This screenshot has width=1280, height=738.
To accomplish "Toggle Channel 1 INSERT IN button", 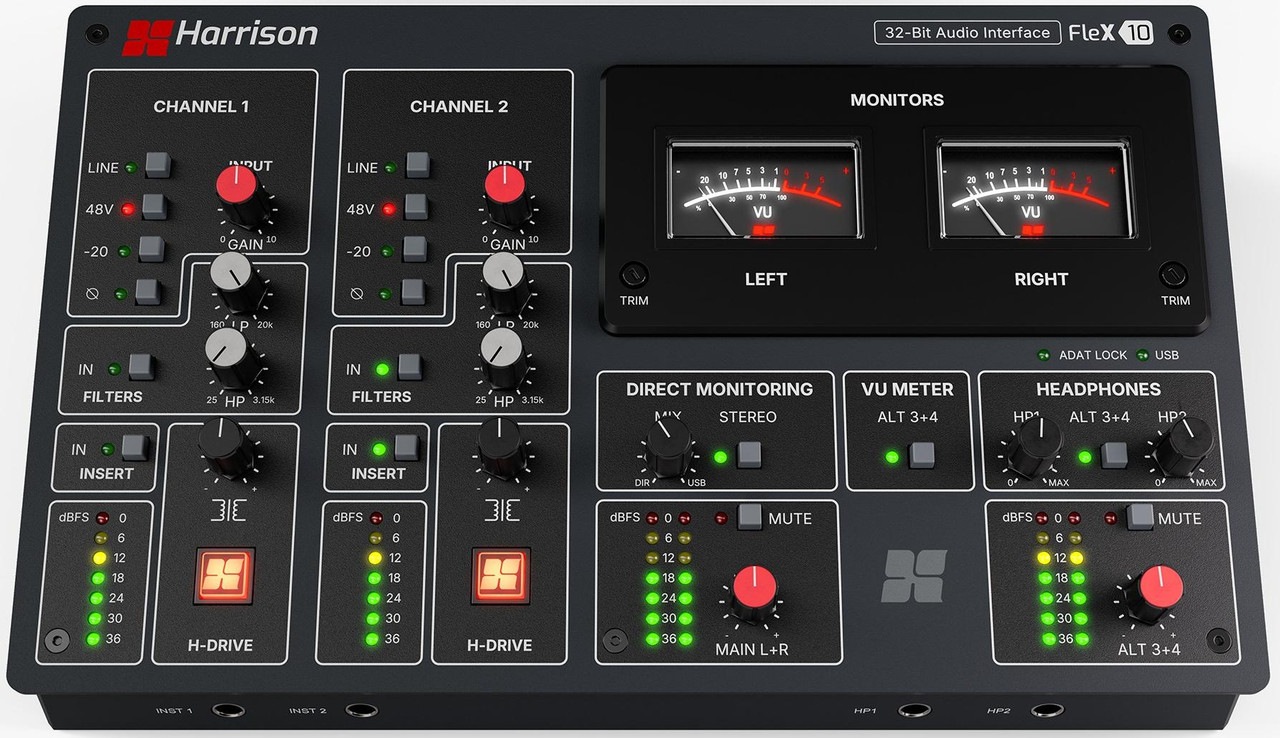I will (135, 447).
